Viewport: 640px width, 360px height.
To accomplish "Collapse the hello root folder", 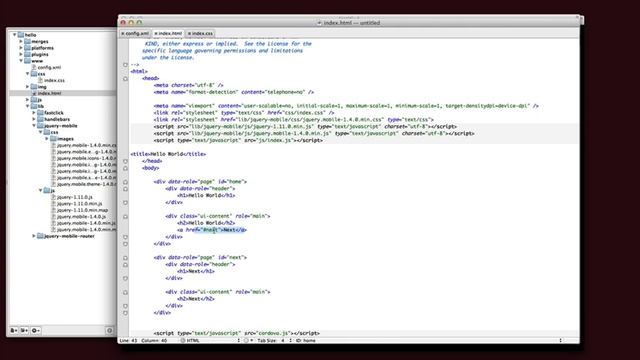I will [15, 35].
